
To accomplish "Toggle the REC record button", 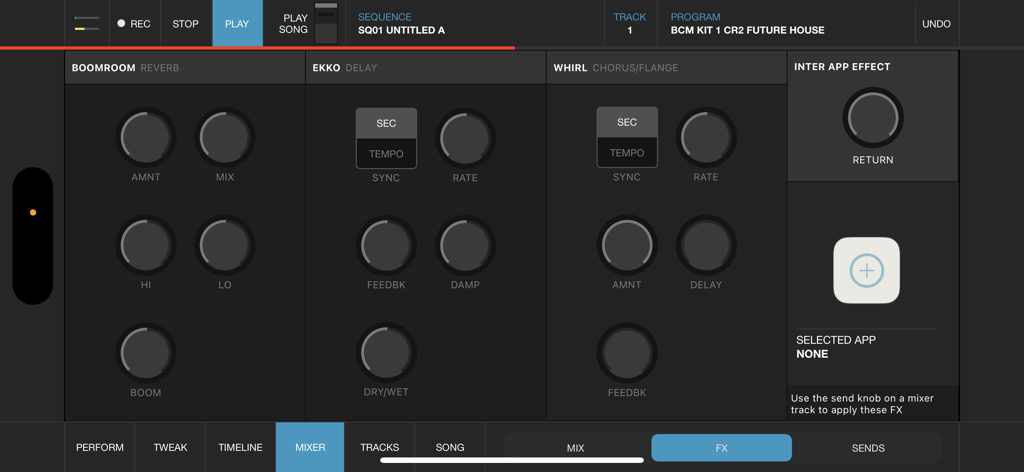I will (135, 24).
